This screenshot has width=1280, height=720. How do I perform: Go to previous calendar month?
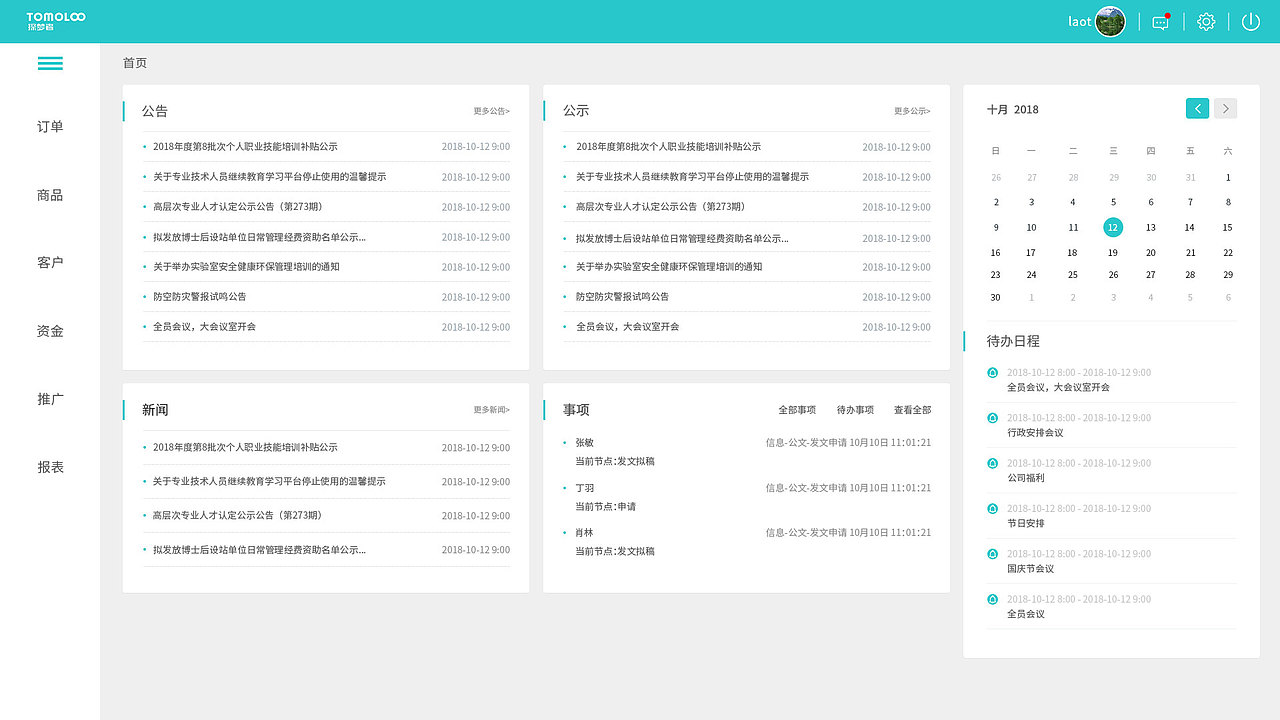point(1197,108)
